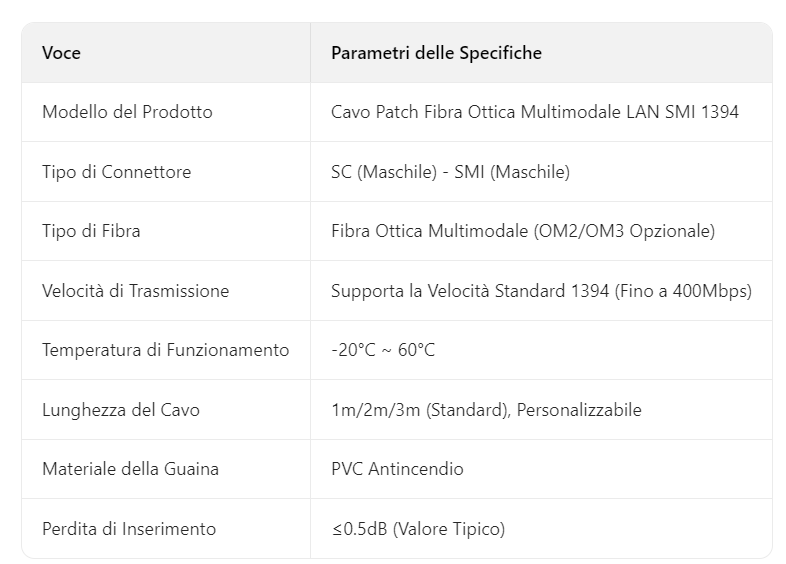Select the 'Velocità di Trasmissione' label
This screenshot has height=564, width=786.
[135, 291]
